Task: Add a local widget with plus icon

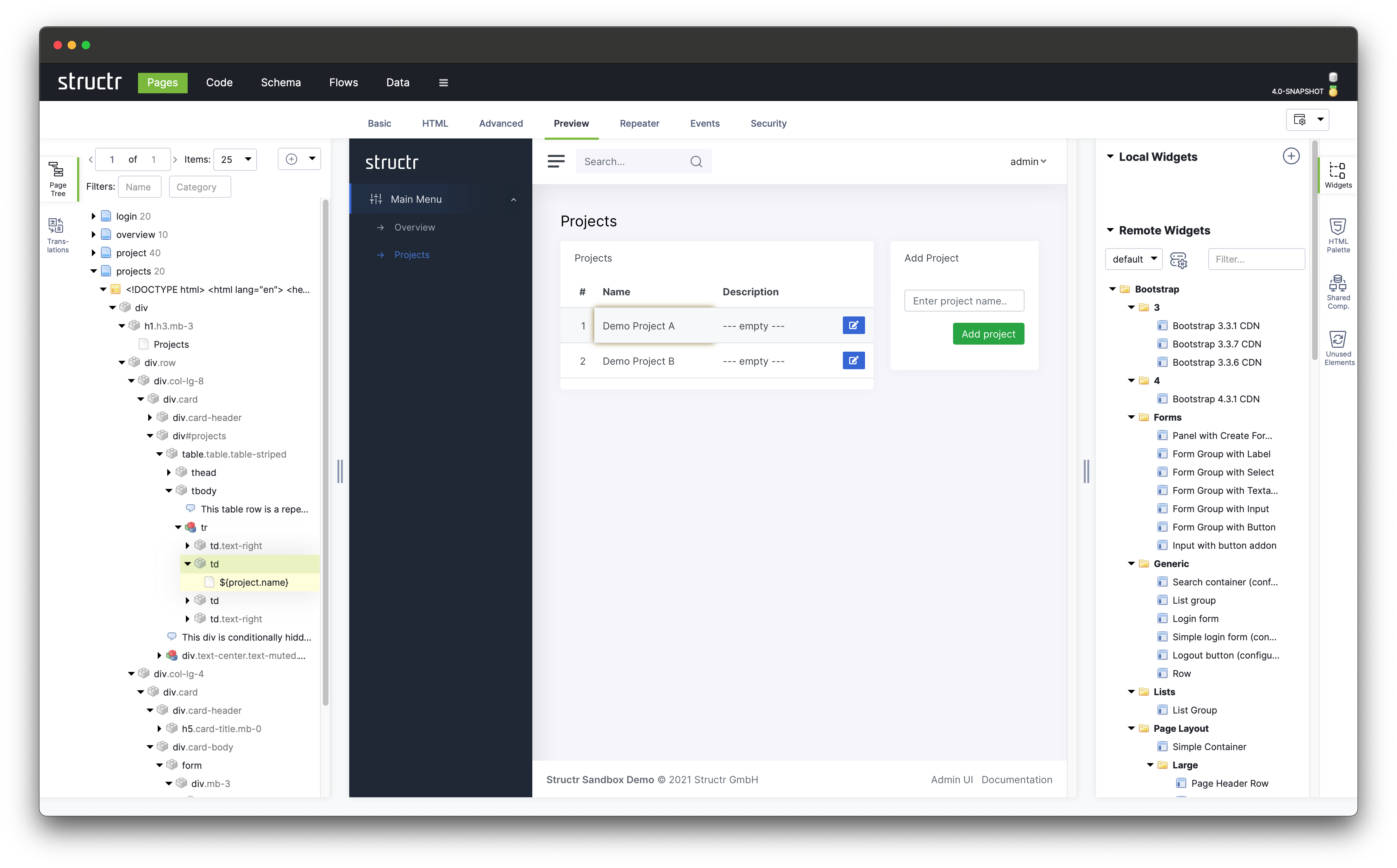Action: click(1291, 156)
